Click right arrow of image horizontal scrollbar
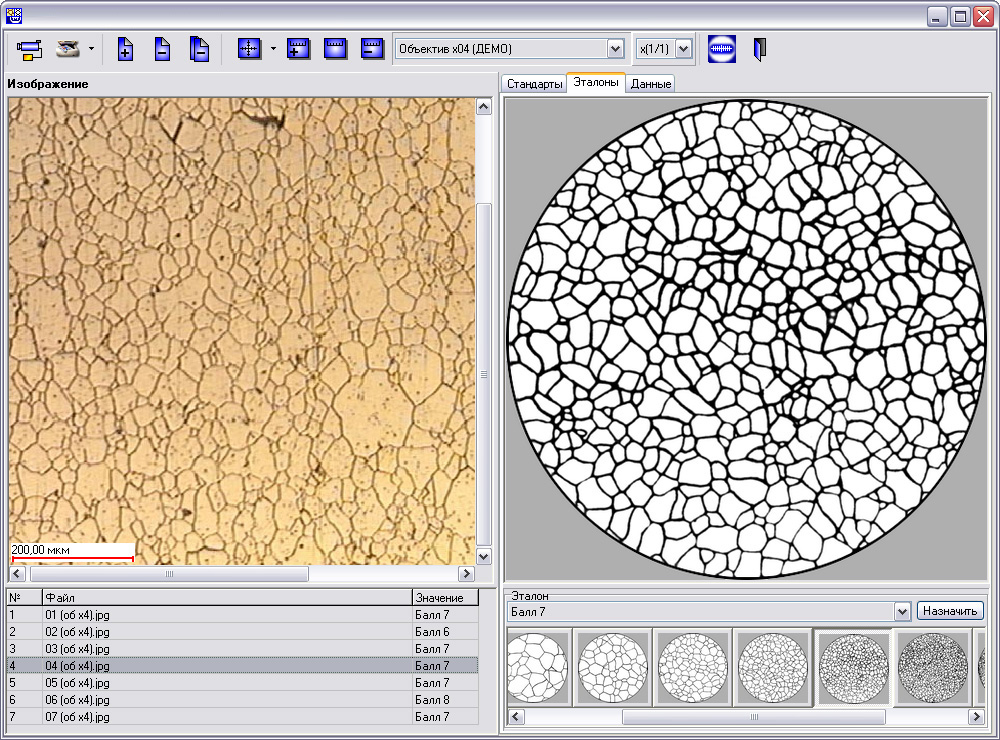 coord(466,574)
